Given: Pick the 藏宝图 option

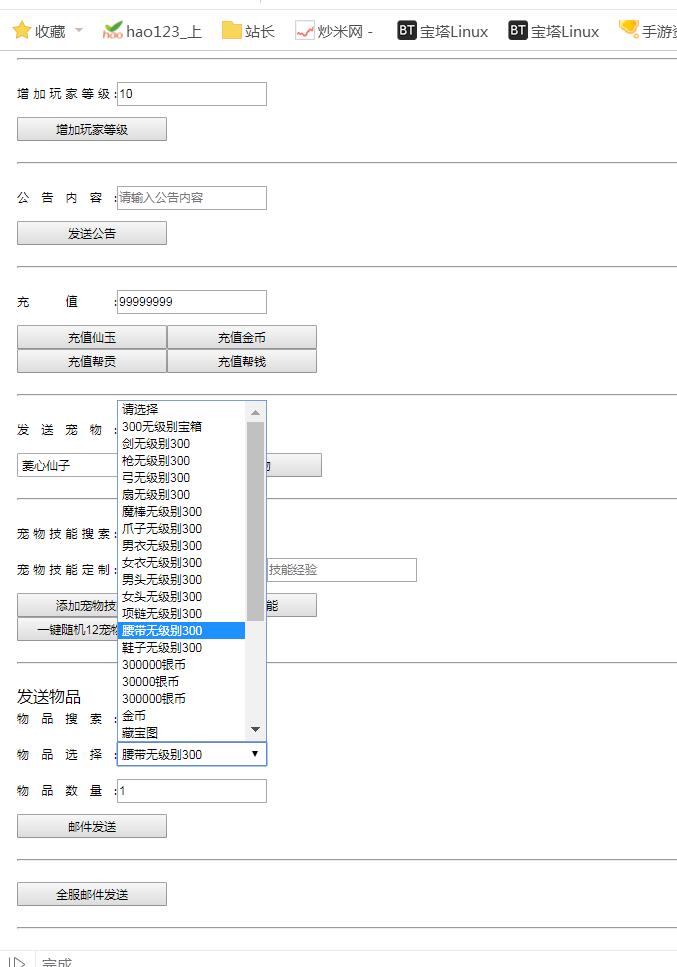Looking at the screenshot, I should (140, 732).
